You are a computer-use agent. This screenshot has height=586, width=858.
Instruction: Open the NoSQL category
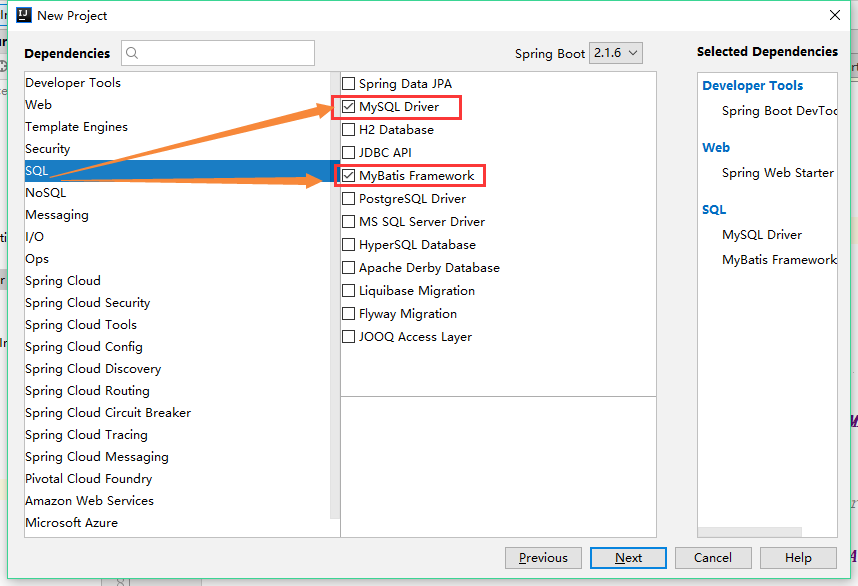point(177,193)
